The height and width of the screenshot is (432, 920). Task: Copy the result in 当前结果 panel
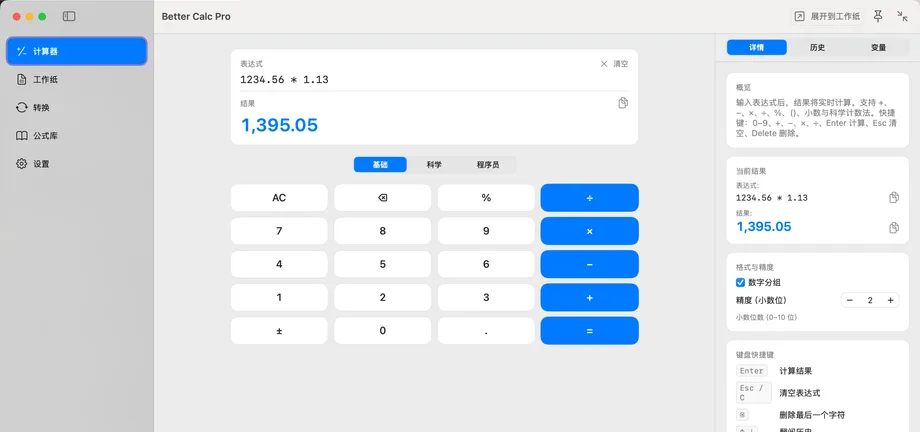point(894,227)
